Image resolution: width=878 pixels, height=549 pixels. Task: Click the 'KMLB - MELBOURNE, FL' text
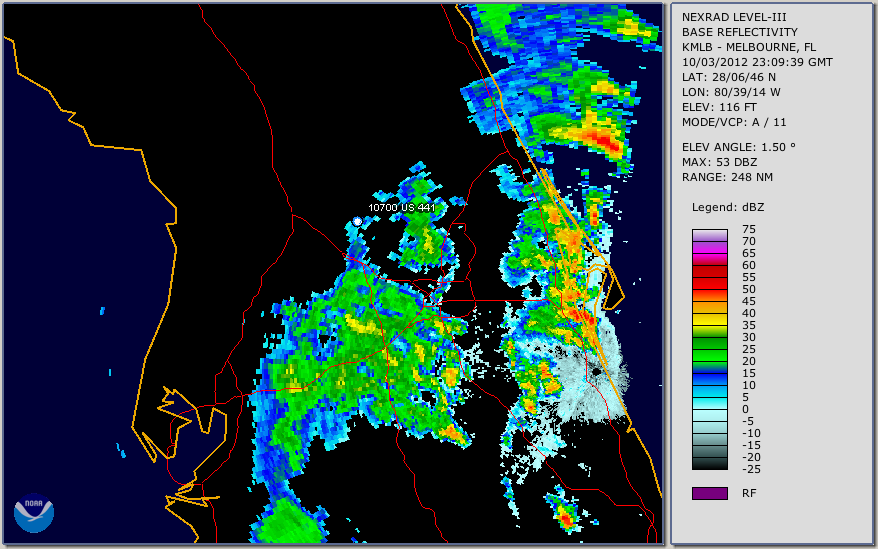pos(749,47)
